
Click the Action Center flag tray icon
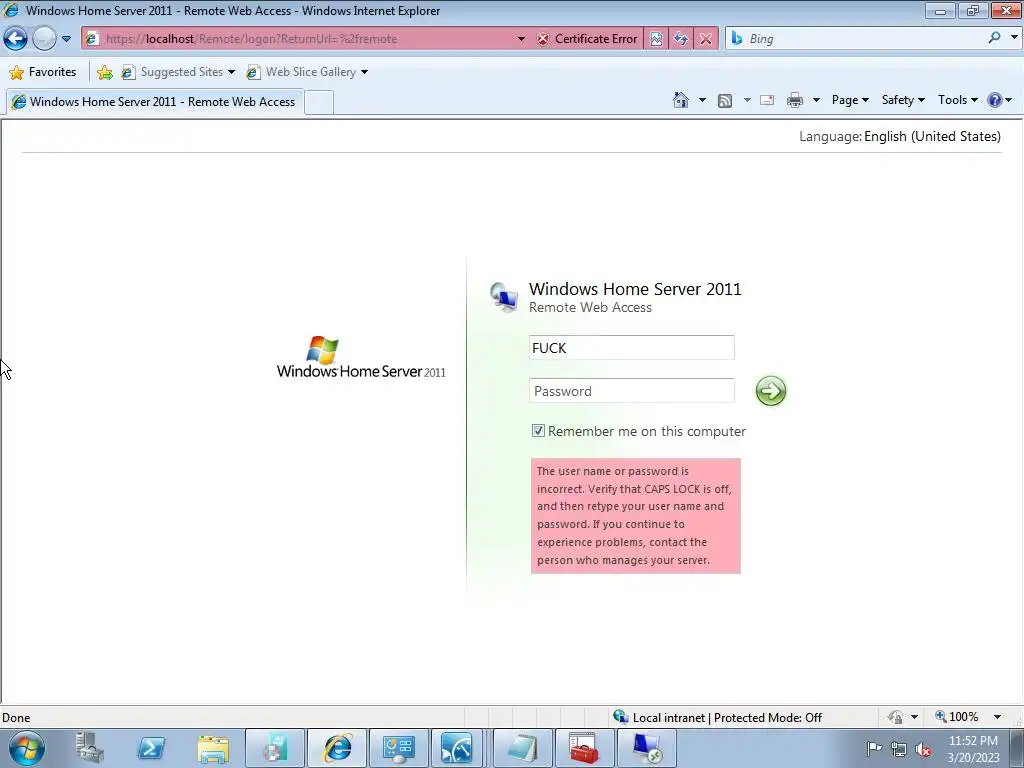(874, 748)
